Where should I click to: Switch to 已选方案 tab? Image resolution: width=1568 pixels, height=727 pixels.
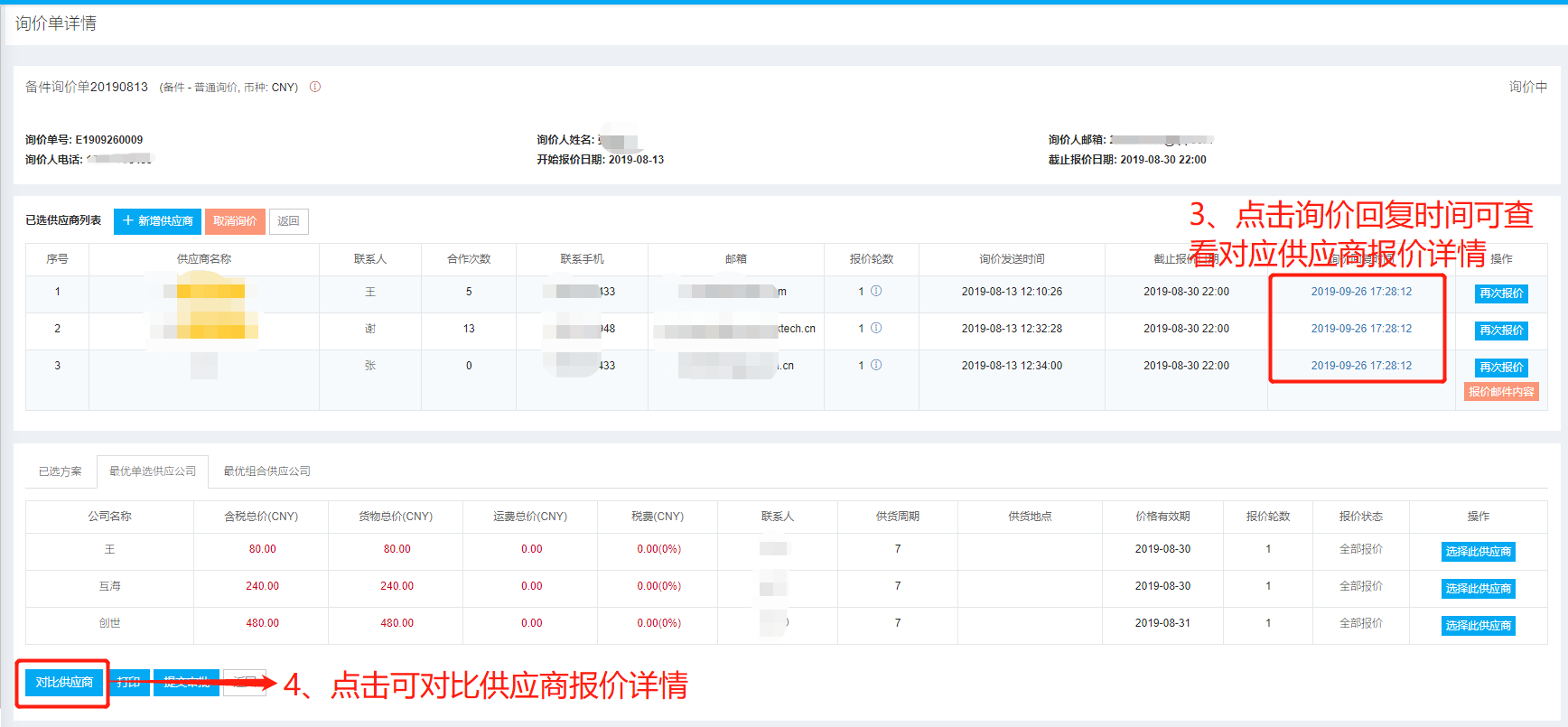point(60,471)
